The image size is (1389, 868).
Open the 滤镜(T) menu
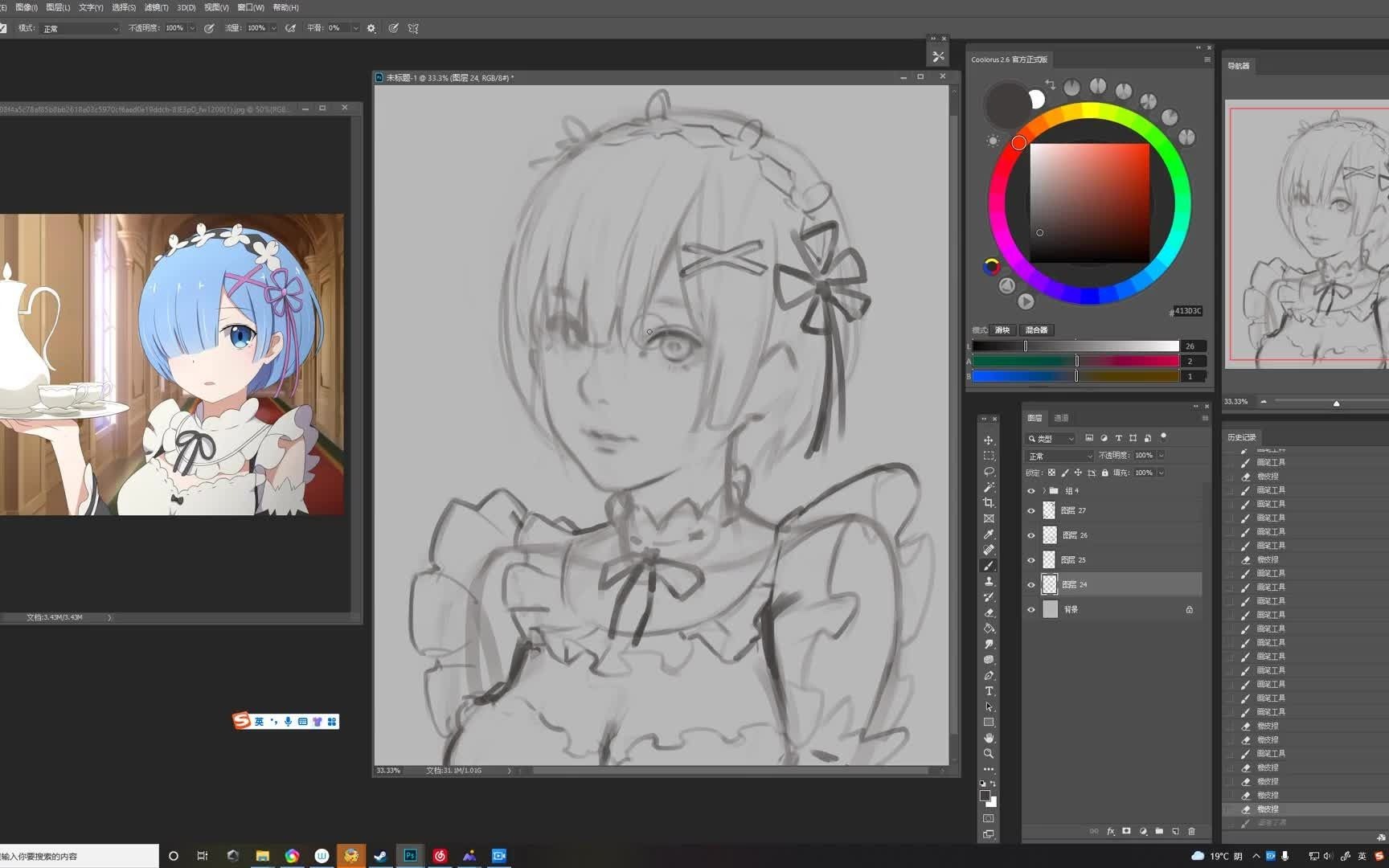[x=156, y=7]
